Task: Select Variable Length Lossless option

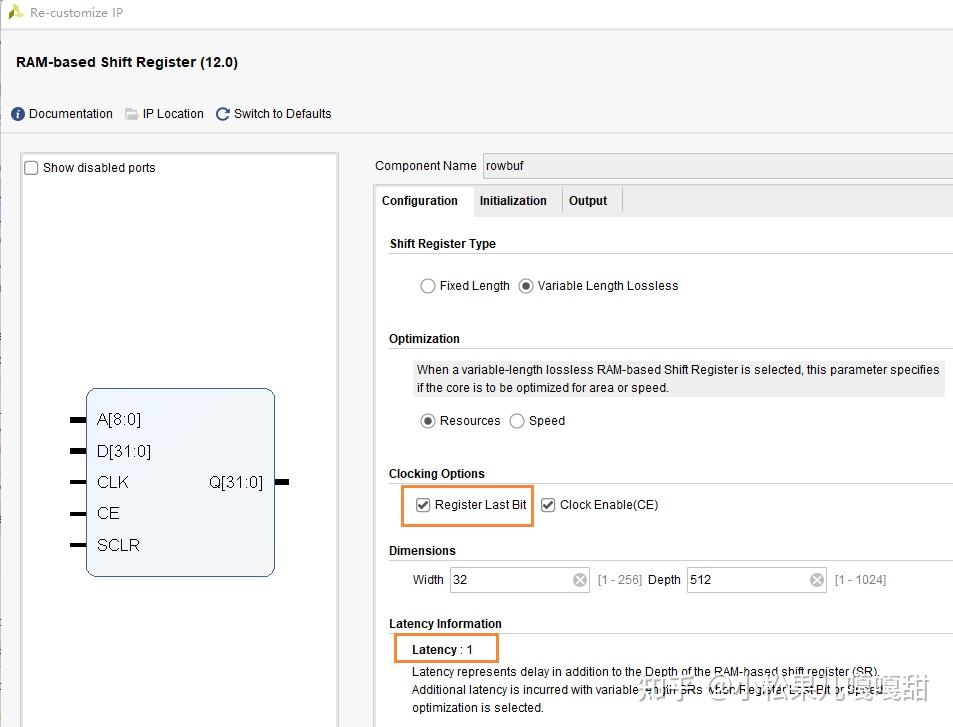Action: click(526, 286)
